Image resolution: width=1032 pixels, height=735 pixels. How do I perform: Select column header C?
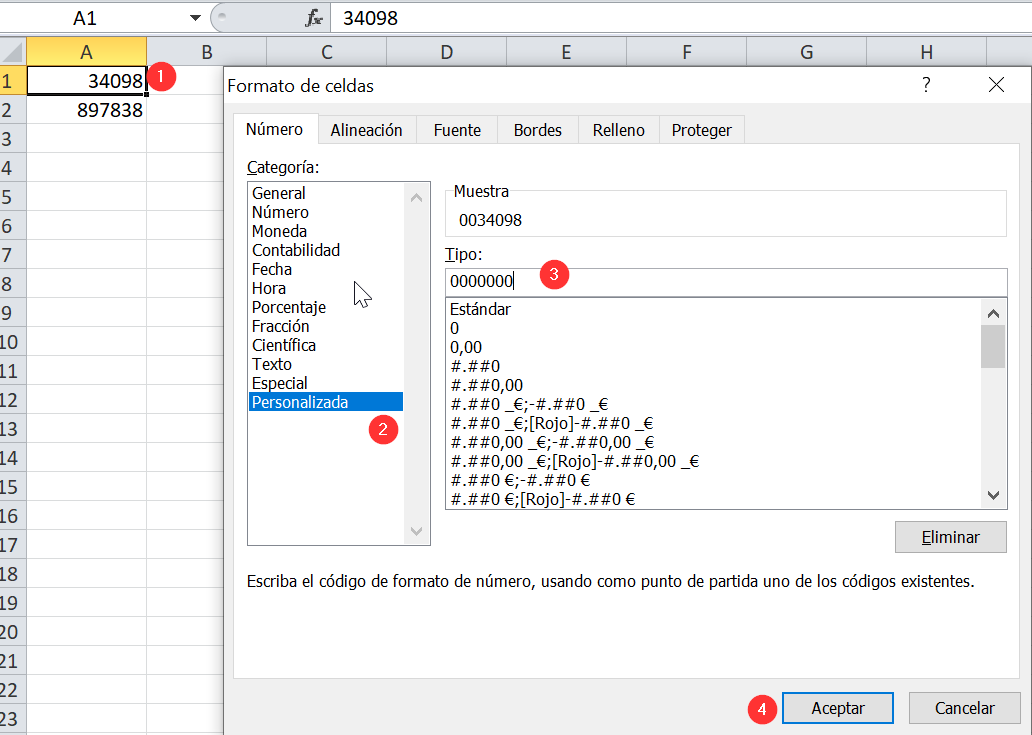click(326, 52)
